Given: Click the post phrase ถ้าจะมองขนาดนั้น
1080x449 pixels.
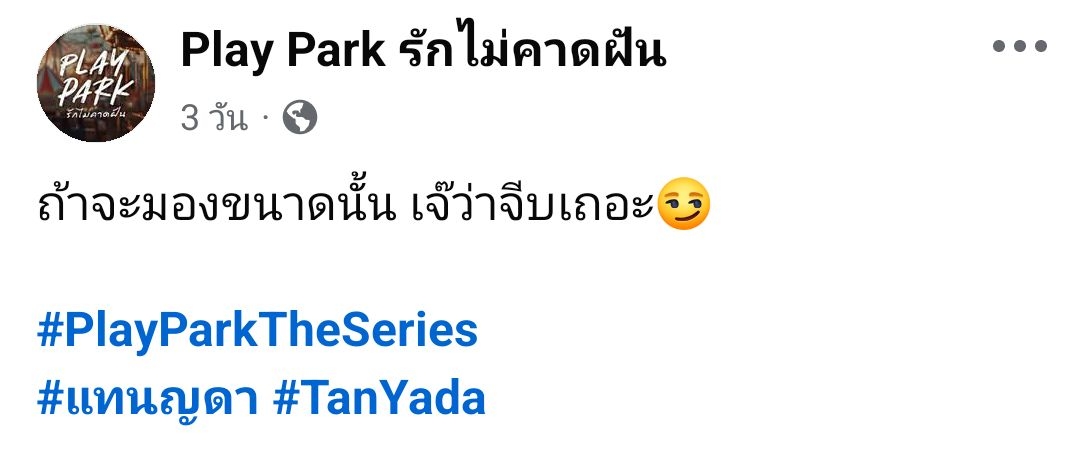Looking at the screenshot, I should click(218, 204).
